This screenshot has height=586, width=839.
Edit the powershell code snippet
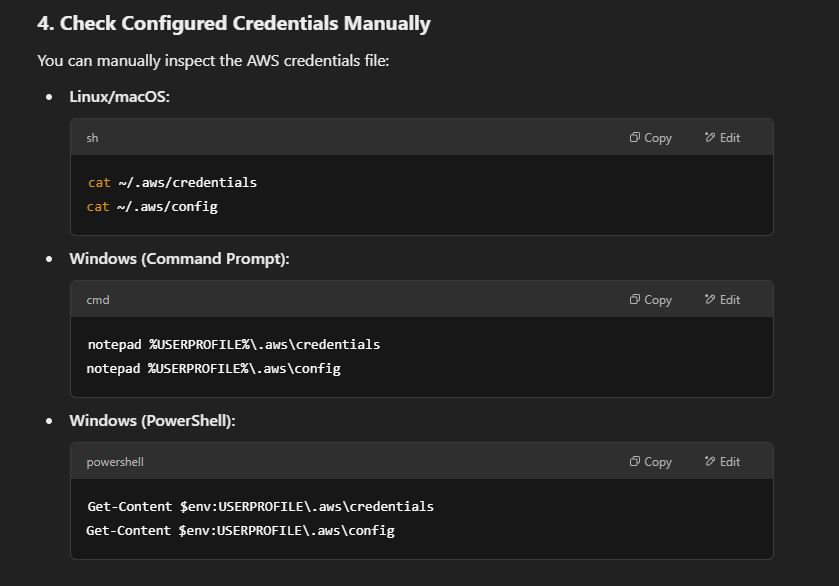(x=722, y=462)
